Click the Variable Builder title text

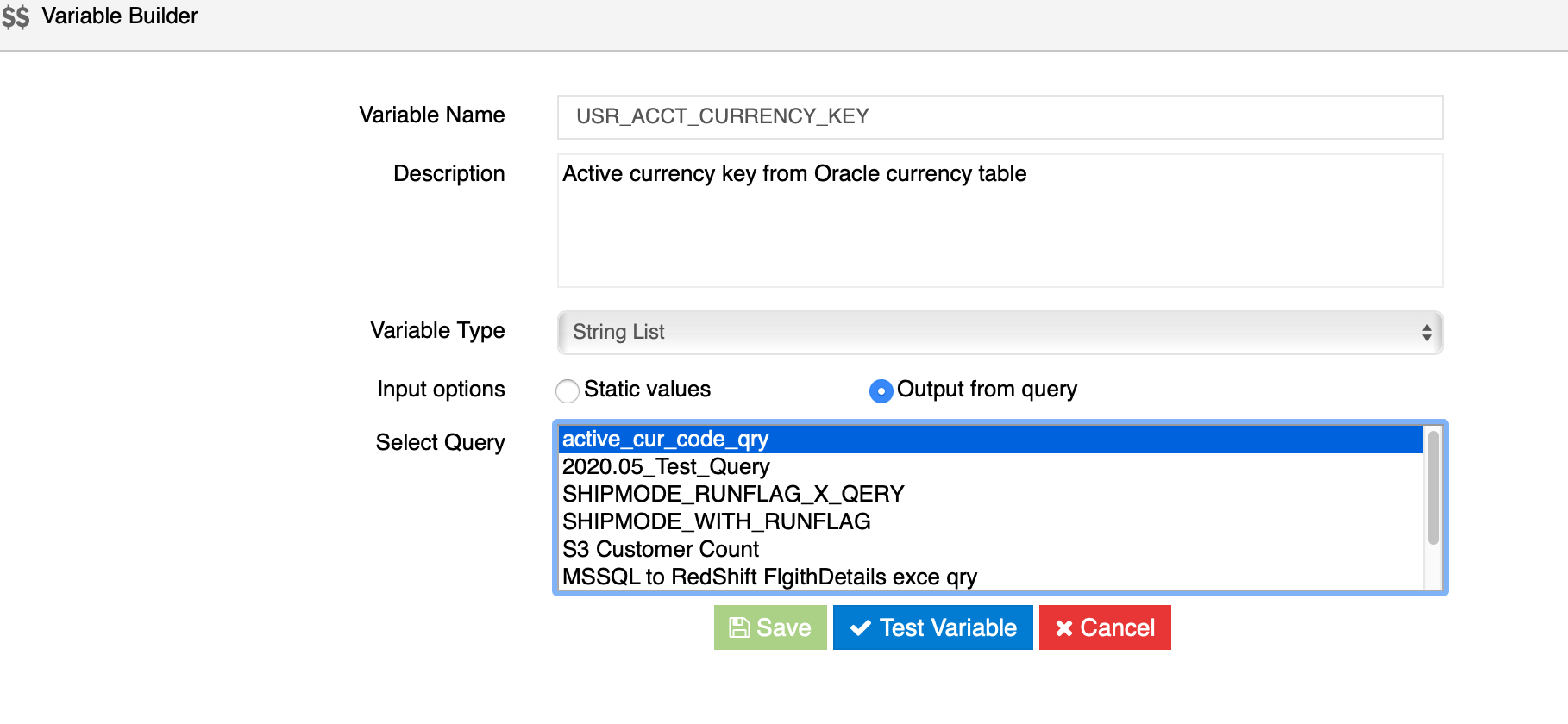(x=120, y=16)
